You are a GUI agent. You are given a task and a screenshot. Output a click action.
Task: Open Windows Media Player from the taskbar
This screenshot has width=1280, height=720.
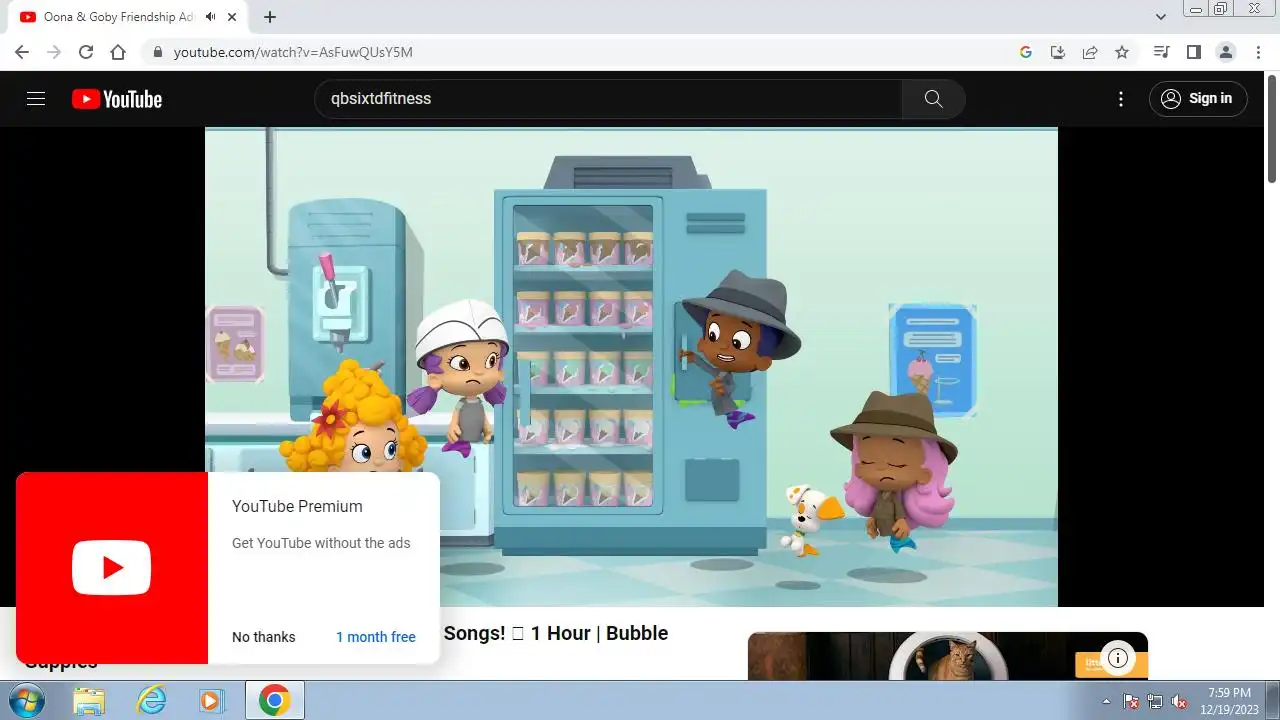211,700
